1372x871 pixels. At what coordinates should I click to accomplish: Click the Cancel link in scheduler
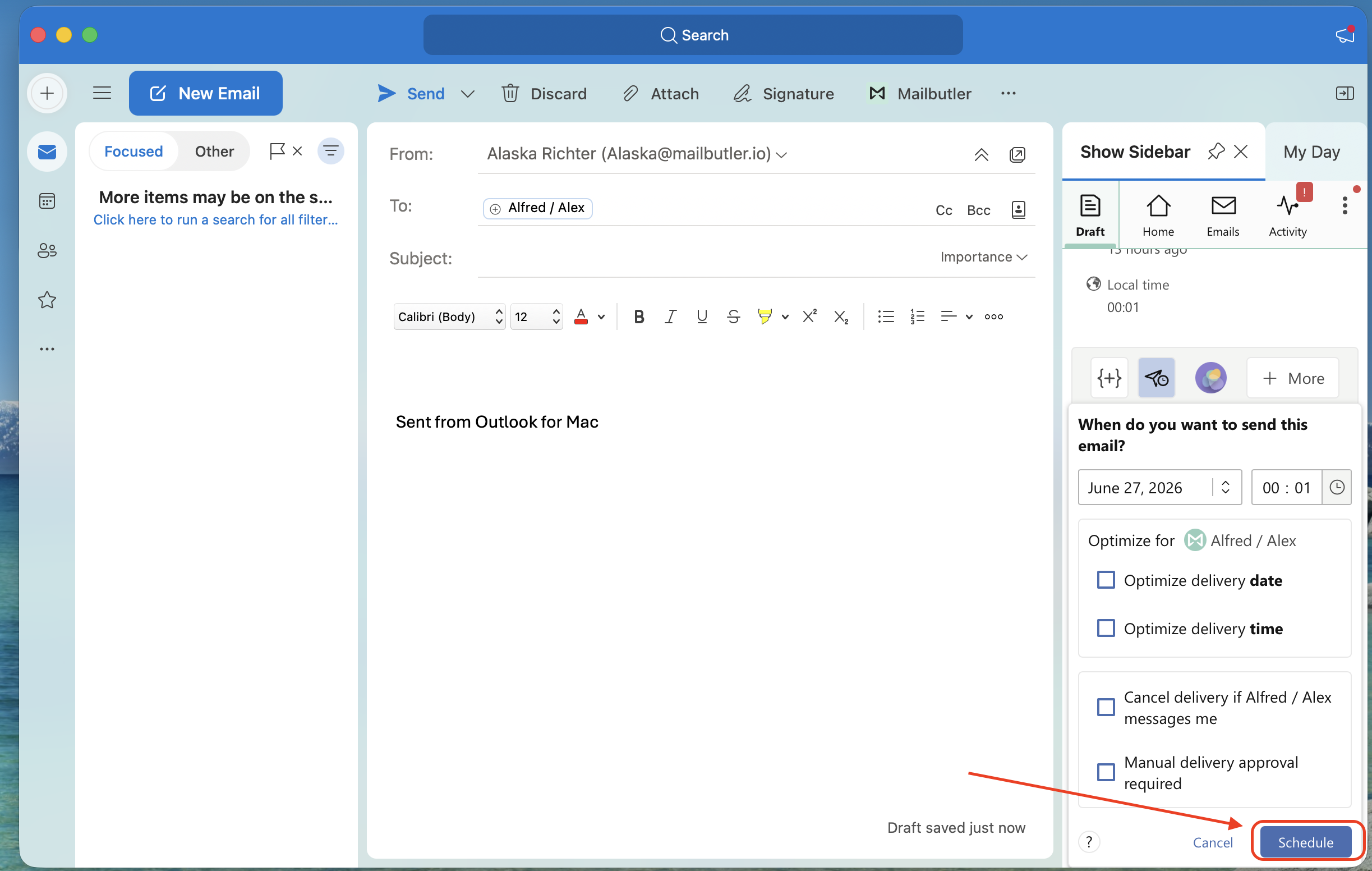1213,842
